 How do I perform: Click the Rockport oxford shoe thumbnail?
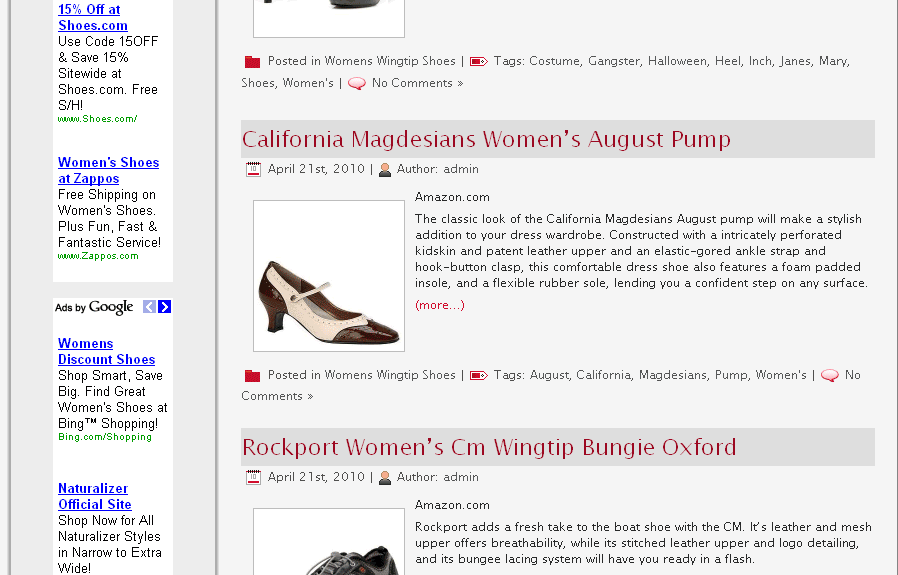(x=329, y=542)
